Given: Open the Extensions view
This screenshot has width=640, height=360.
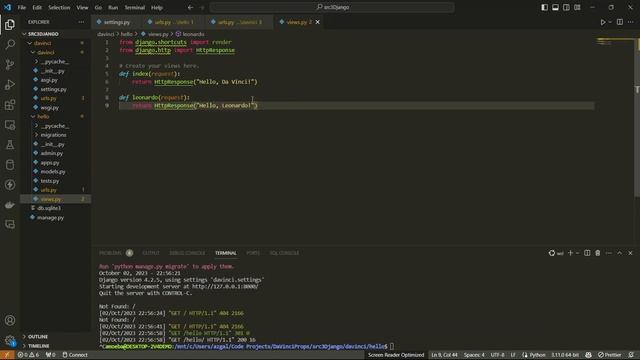Looking at the screenshot, I should pos(10,105).
